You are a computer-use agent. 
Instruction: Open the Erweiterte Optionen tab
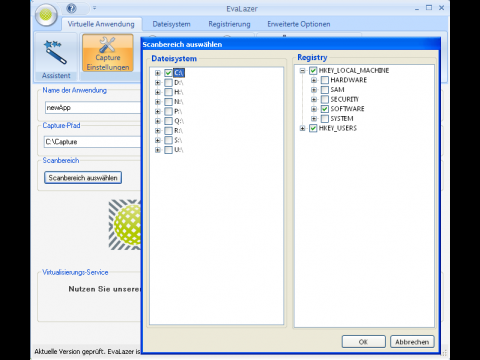299,24
